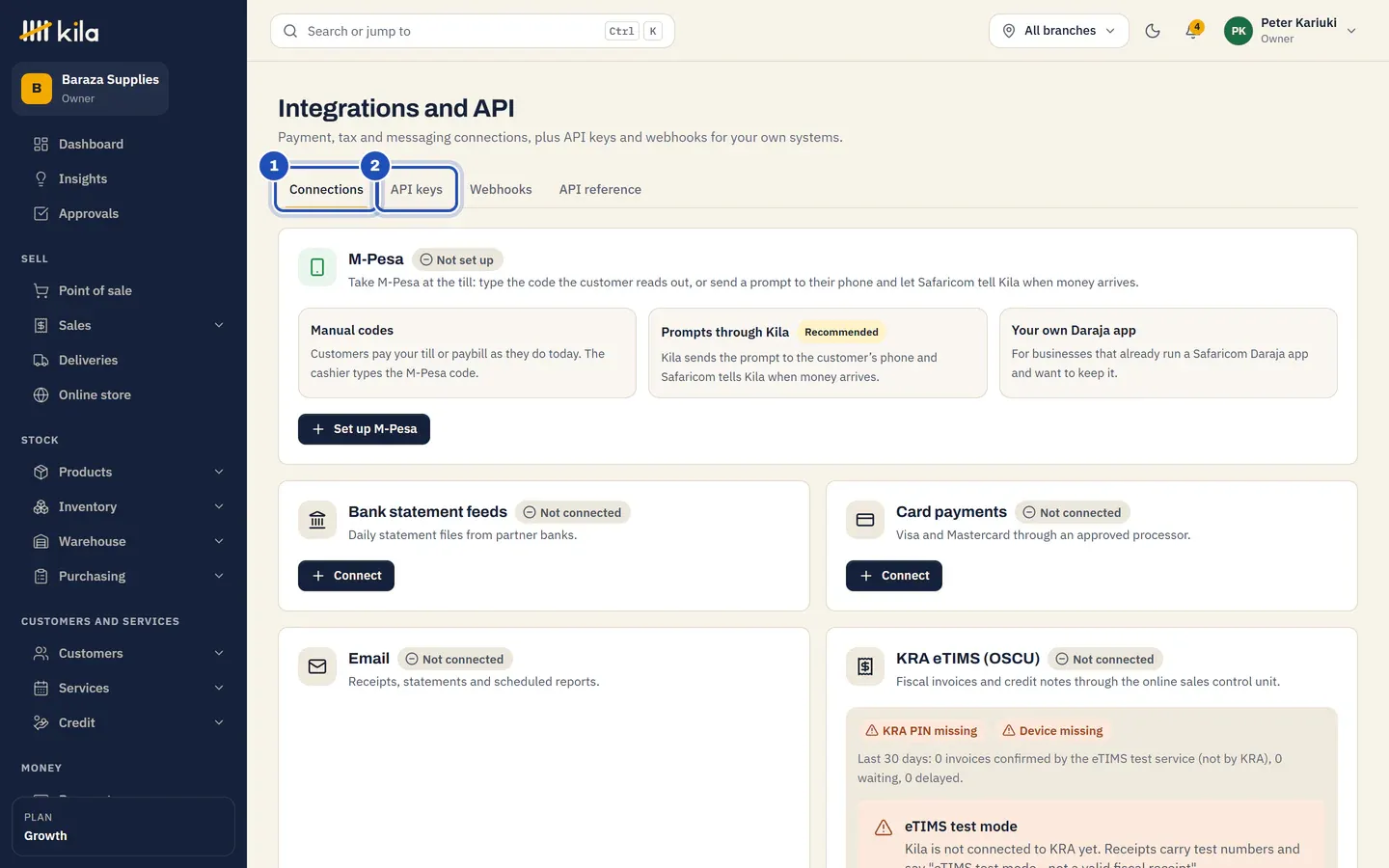Click the search magnifier icon
This screenshot has width=1389, height=868.
(290, 31)
